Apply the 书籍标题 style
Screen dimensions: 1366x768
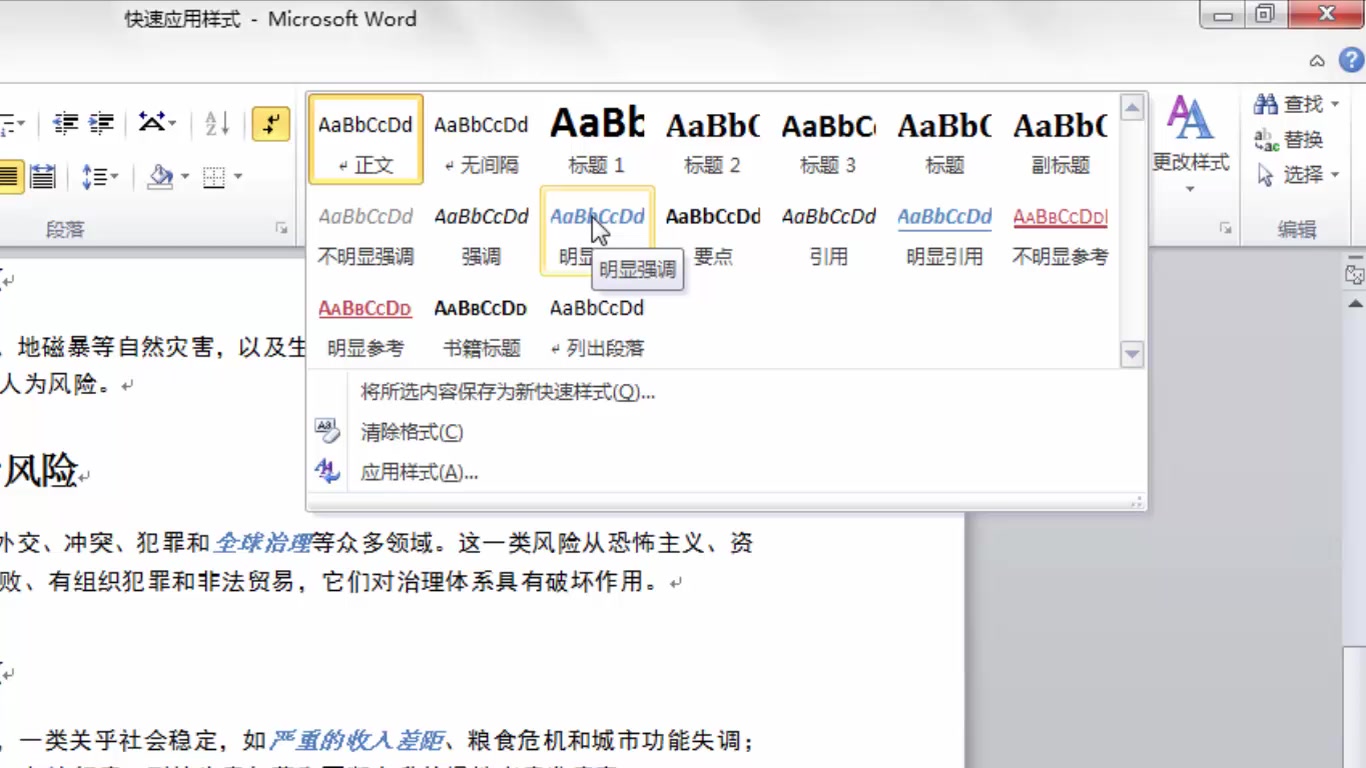pyautogui.click(x=481, y=324)
